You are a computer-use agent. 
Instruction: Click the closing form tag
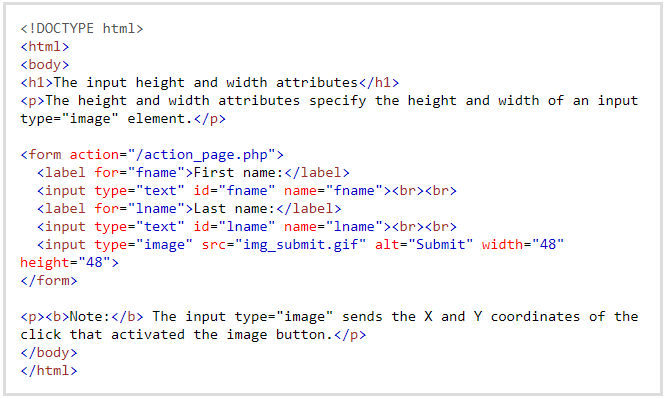click(49, 280)
